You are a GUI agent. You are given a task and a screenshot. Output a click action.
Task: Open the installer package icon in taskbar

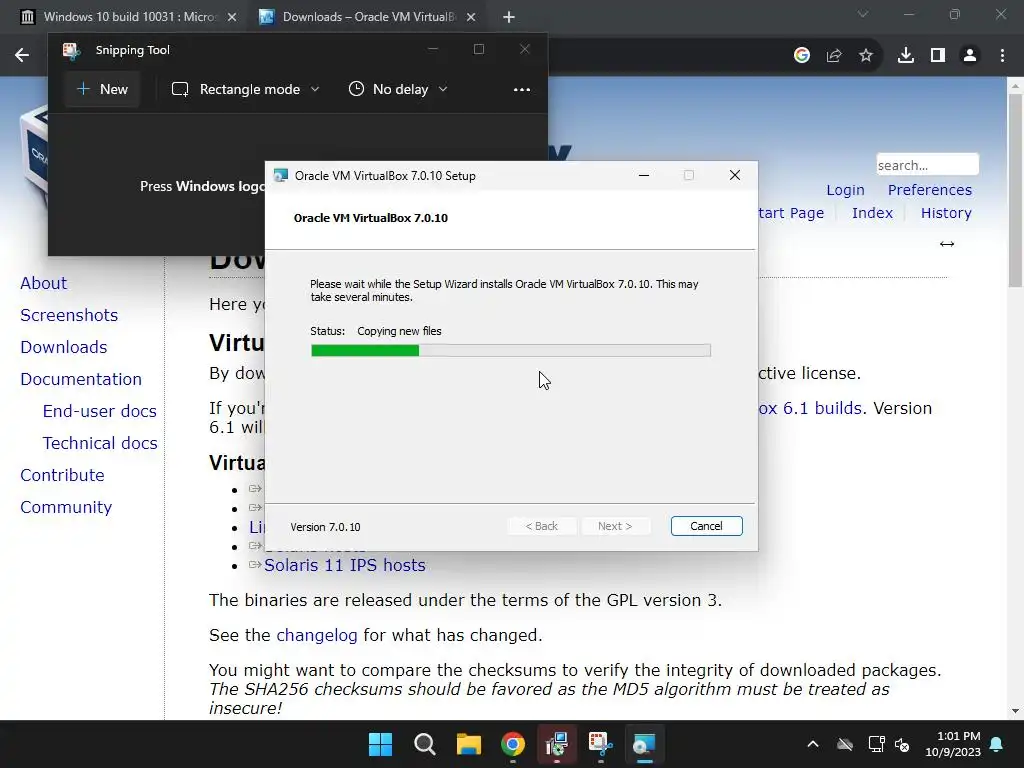coord(556,744)
